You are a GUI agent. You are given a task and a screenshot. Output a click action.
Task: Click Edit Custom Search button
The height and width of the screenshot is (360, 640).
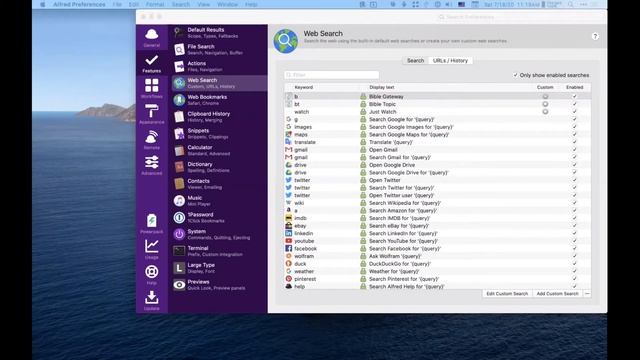507,293
